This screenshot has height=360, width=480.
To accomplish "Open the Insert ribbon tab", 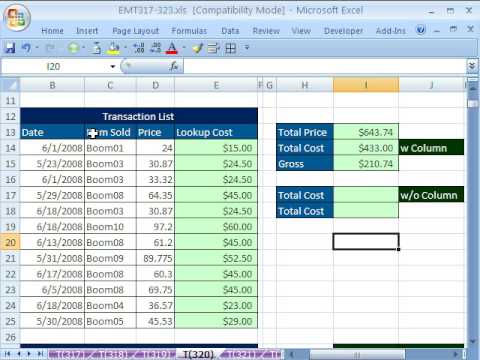I will coord(87,31).
